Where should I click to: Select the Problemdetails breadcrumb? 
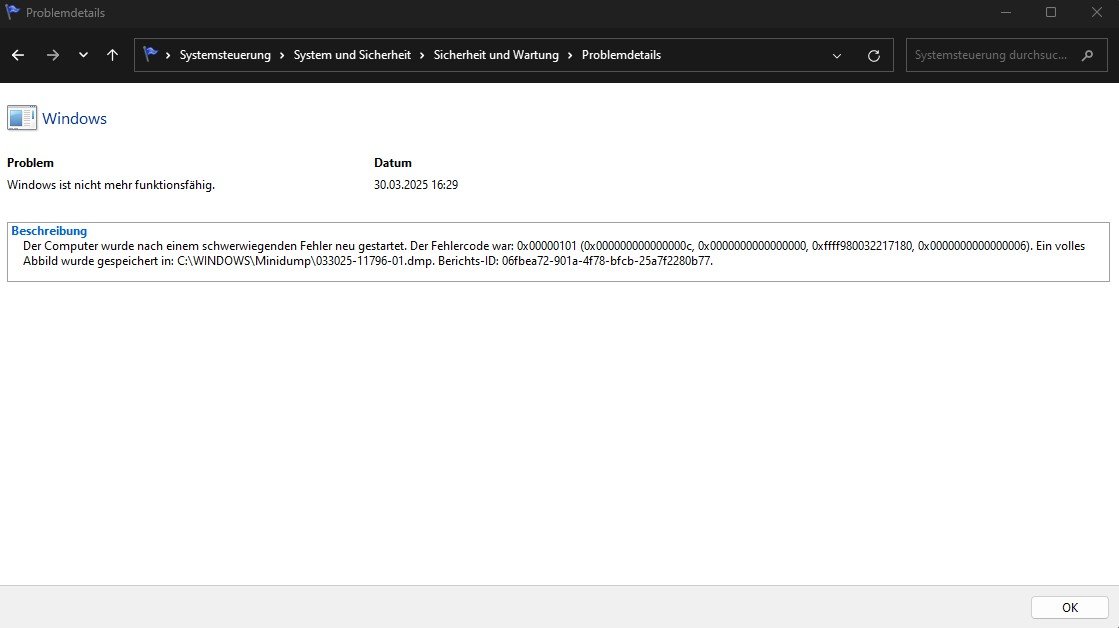[x=621, y=55]
